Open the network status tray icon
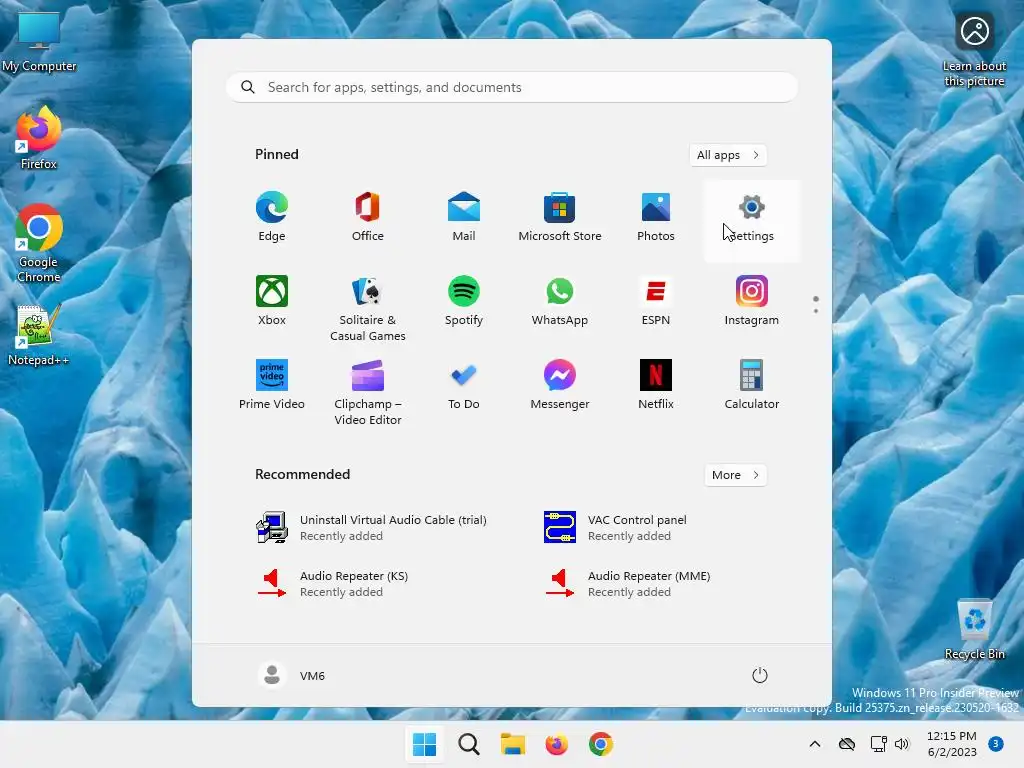The width and height of the screenshot is (1024, 768). click(878, 744)
